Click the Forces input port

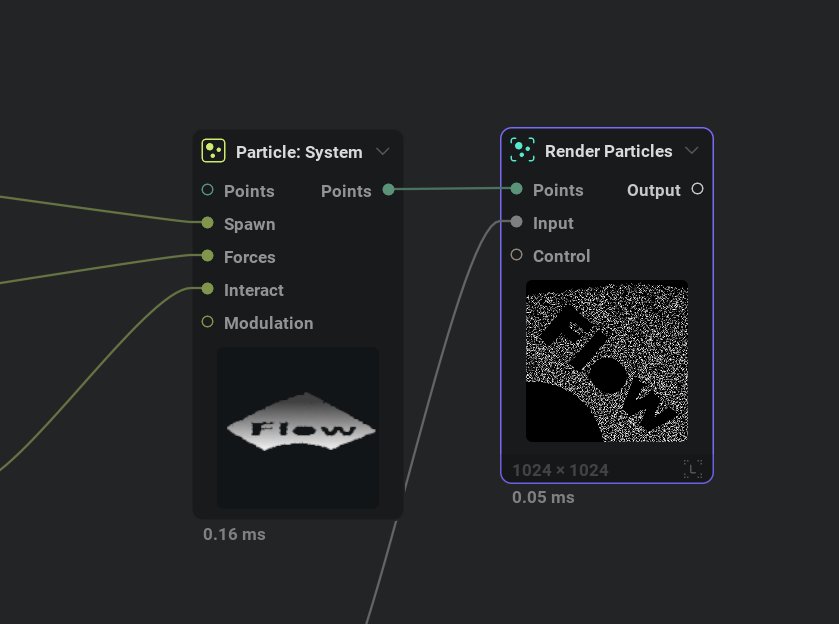(x=208, y=256)
